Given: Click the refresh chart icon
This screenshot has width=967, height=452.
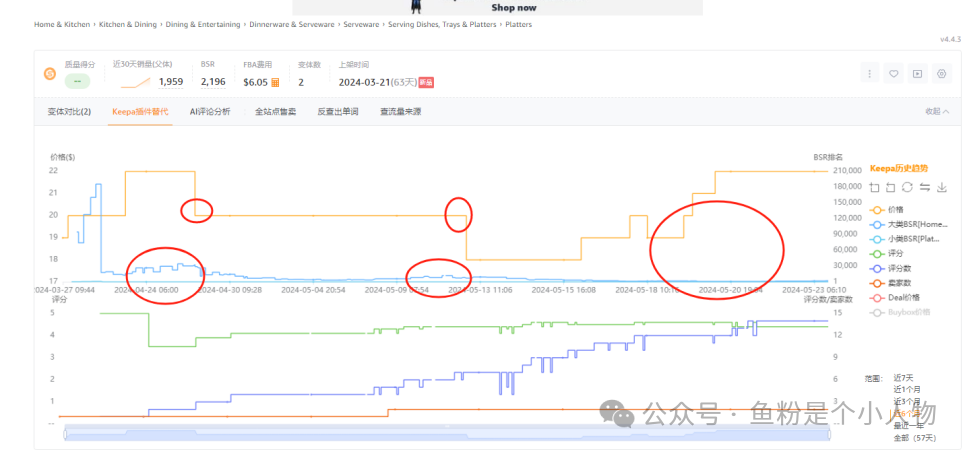Looking at the screenshot, I should (x=907, y=187).
